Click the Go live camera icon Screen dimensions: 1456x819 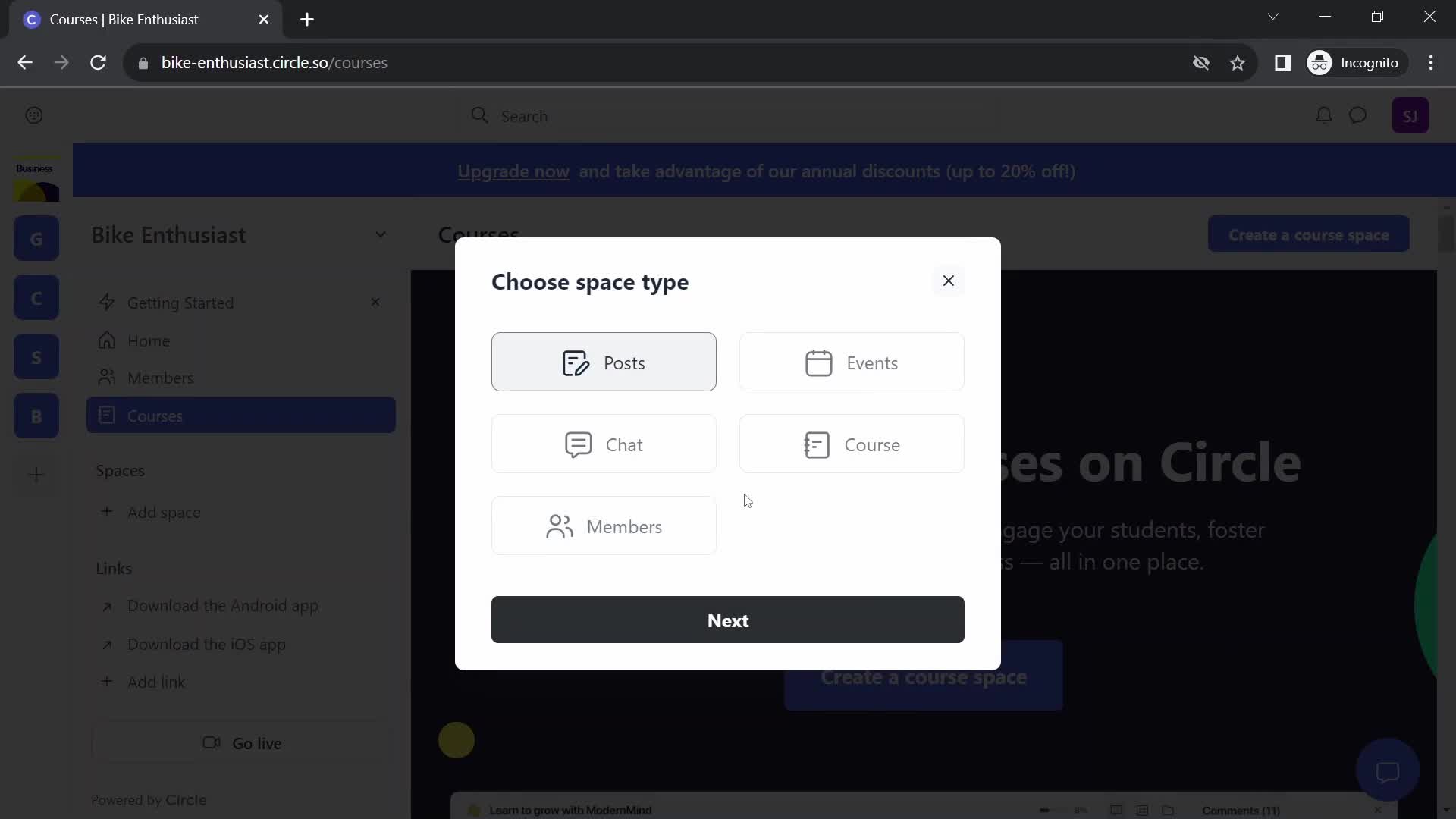coord(210,745)
